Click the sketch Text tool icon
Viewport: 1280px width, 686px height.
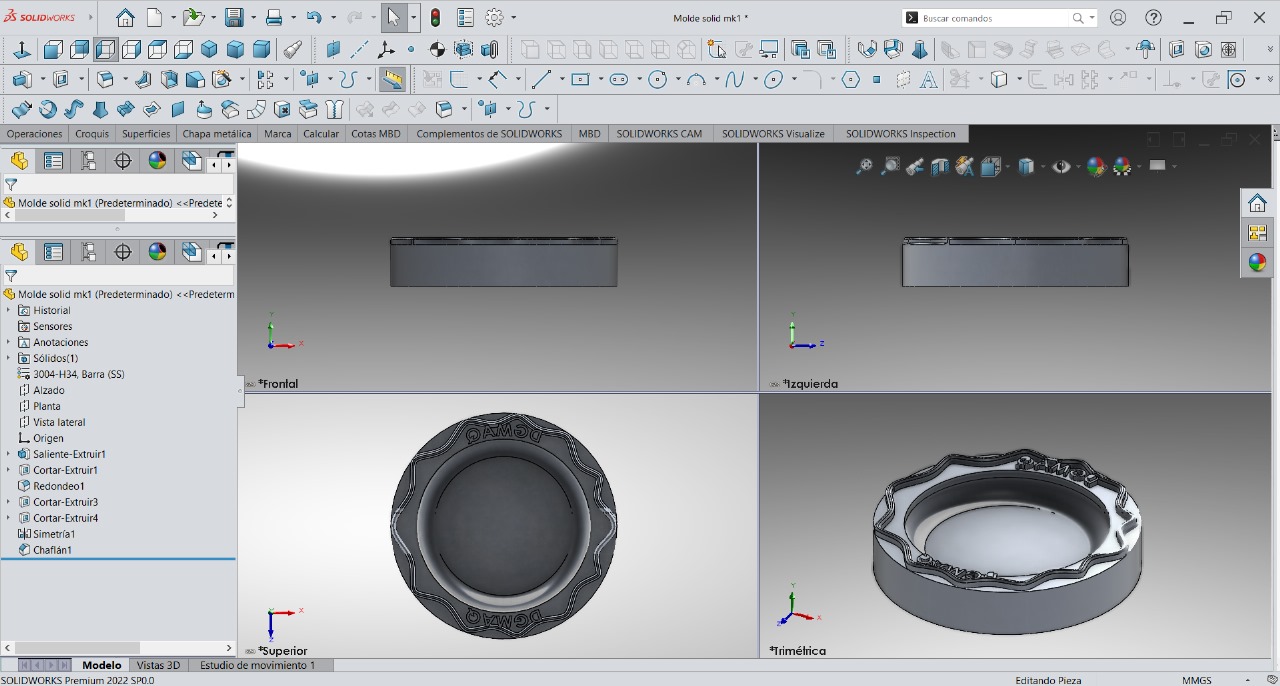[929, 80]
